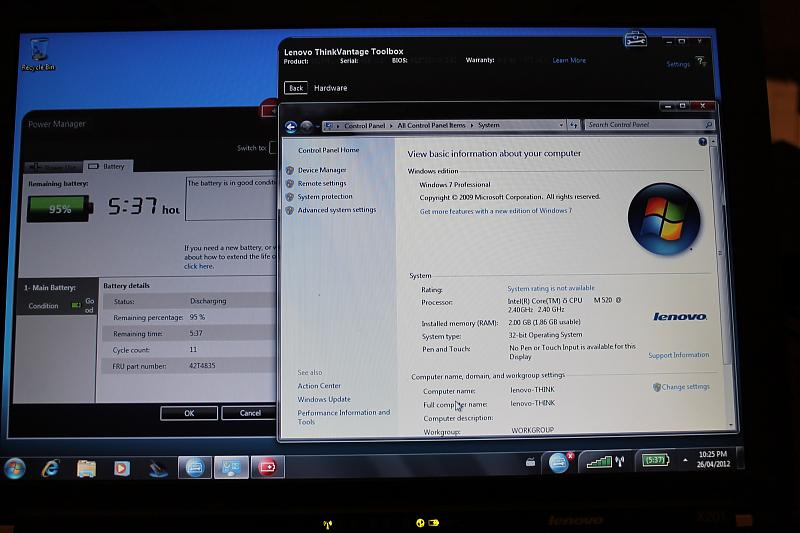Click the Windows Start orb
The image size is (800, 533).
14,468
